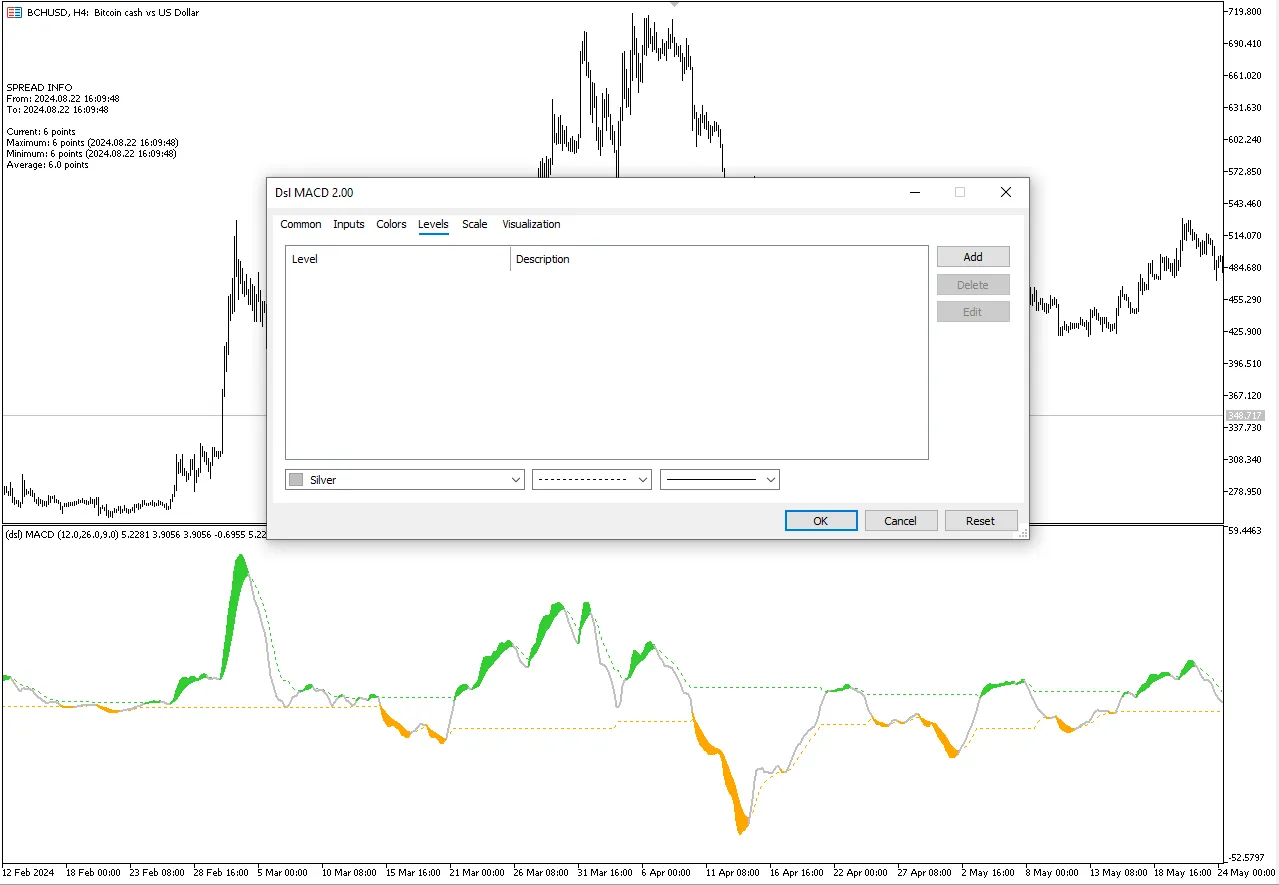This screenshot has width=1279, height=885.
Task: Click the dialog resize grip corner
Action: coord(1023,535)
